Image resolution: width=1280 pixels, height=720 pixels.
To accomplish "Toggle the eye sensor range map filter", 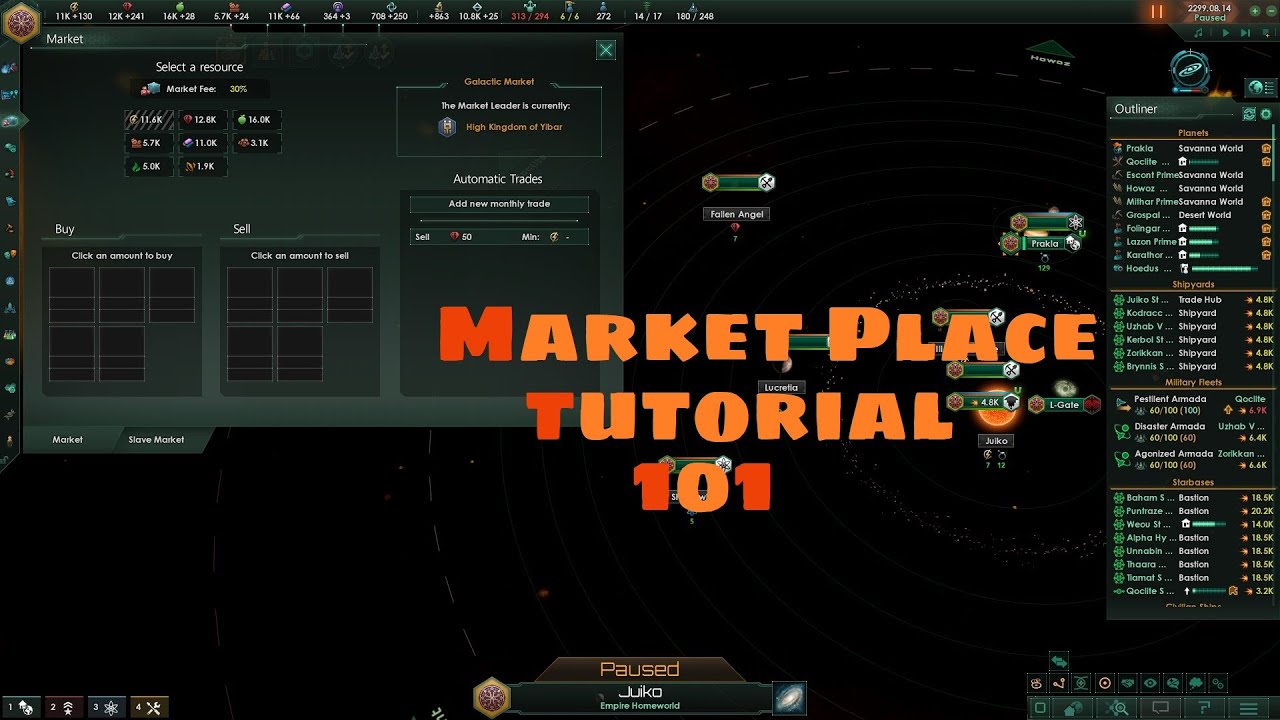I will (x=1150, y=684).
